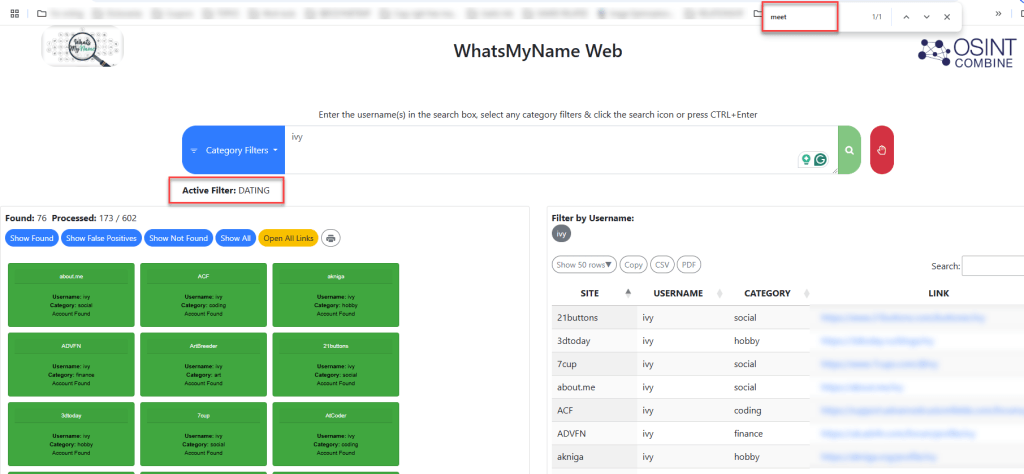Click the table Search input field
The width and height of the screenshot is (1024, 474).
tap(993, 266)
